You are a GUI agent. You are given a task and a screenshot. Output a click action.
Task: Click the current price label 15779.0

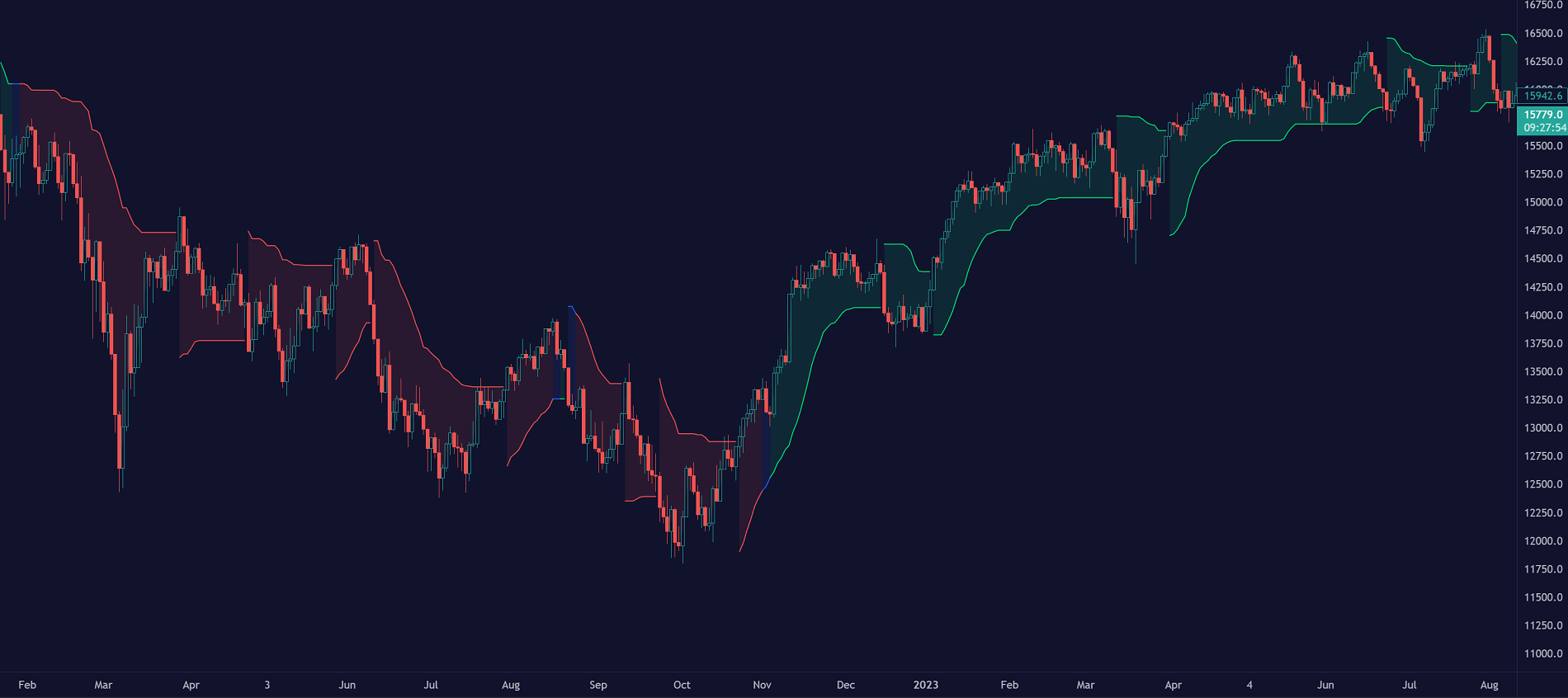tap(1543, 115)
